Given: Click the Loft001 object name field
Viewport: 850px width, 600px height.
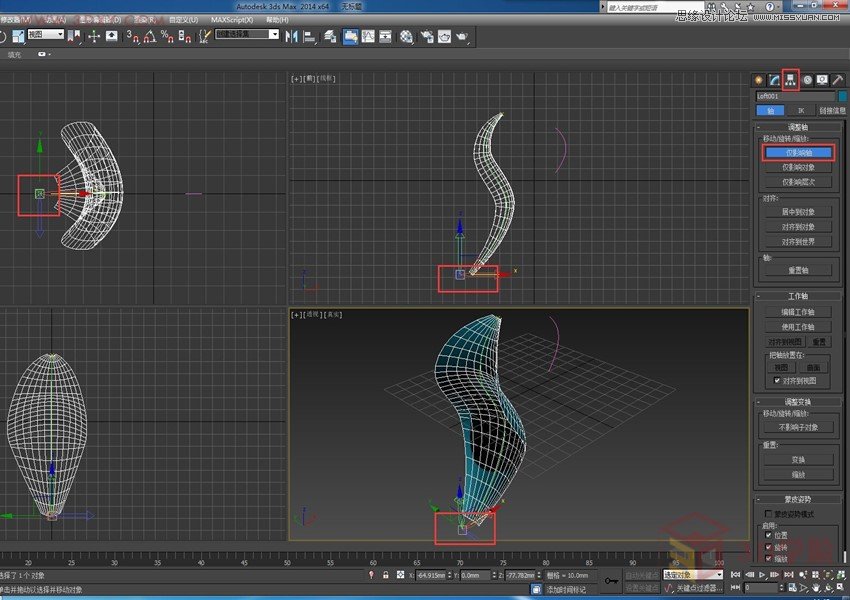Looking at the screenshot, I should [796, 96].
